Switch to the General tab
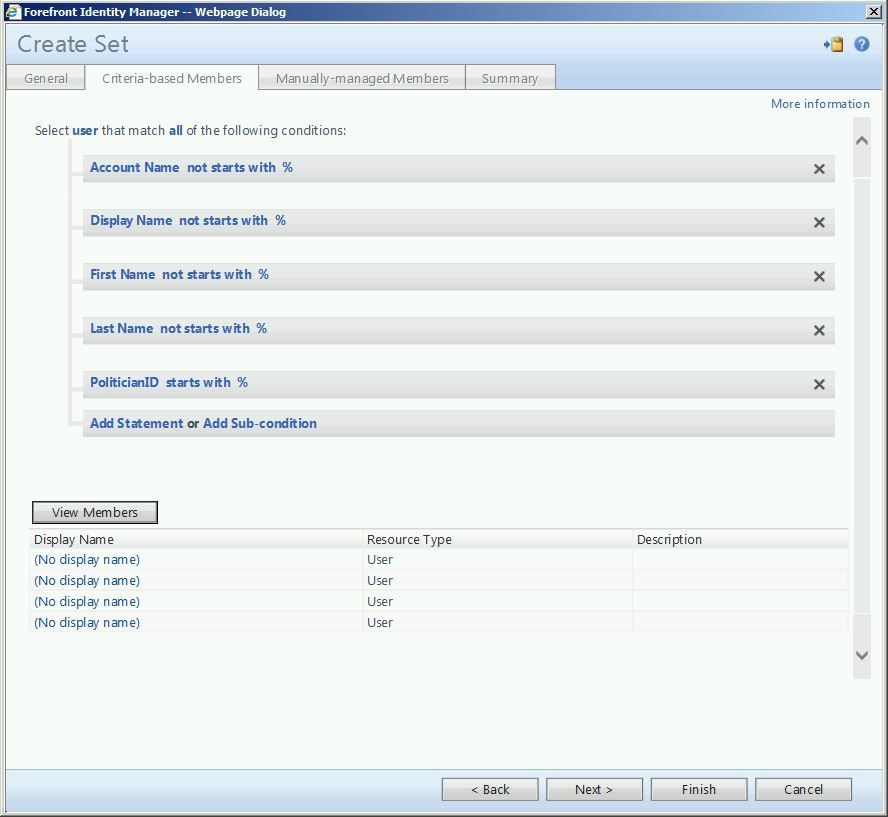Screen dimensions: 888x817 [46, 78]
